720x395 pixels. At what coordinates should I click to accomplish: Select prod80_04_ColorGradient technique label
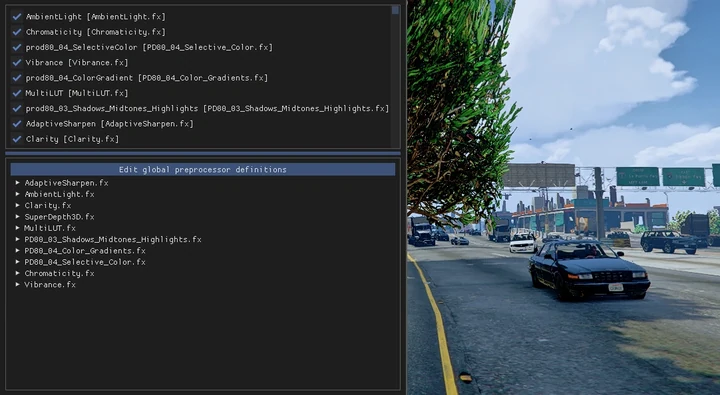(x=147, y=78)
